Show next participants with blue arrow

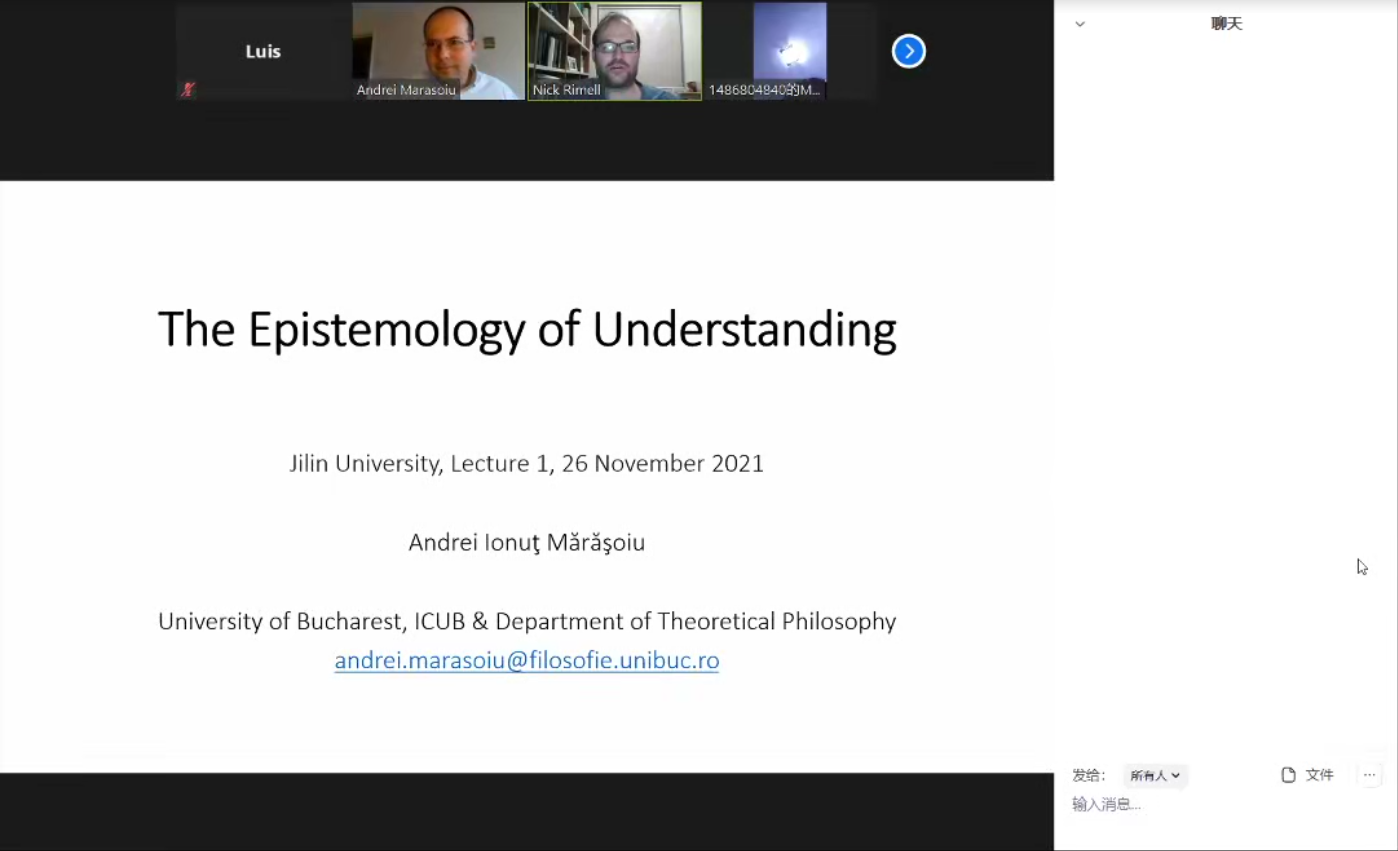pyautogui.click(x=908, y=51)
